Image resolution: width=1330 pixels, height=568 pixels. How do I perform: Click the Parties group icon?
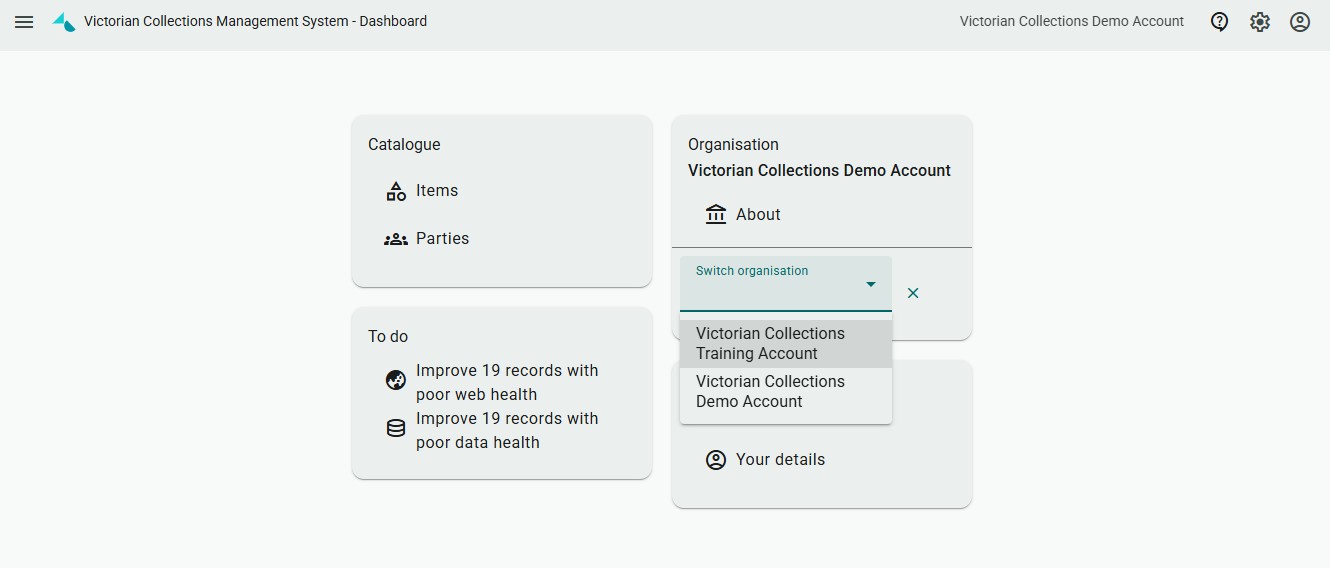[x=396, y=239]
